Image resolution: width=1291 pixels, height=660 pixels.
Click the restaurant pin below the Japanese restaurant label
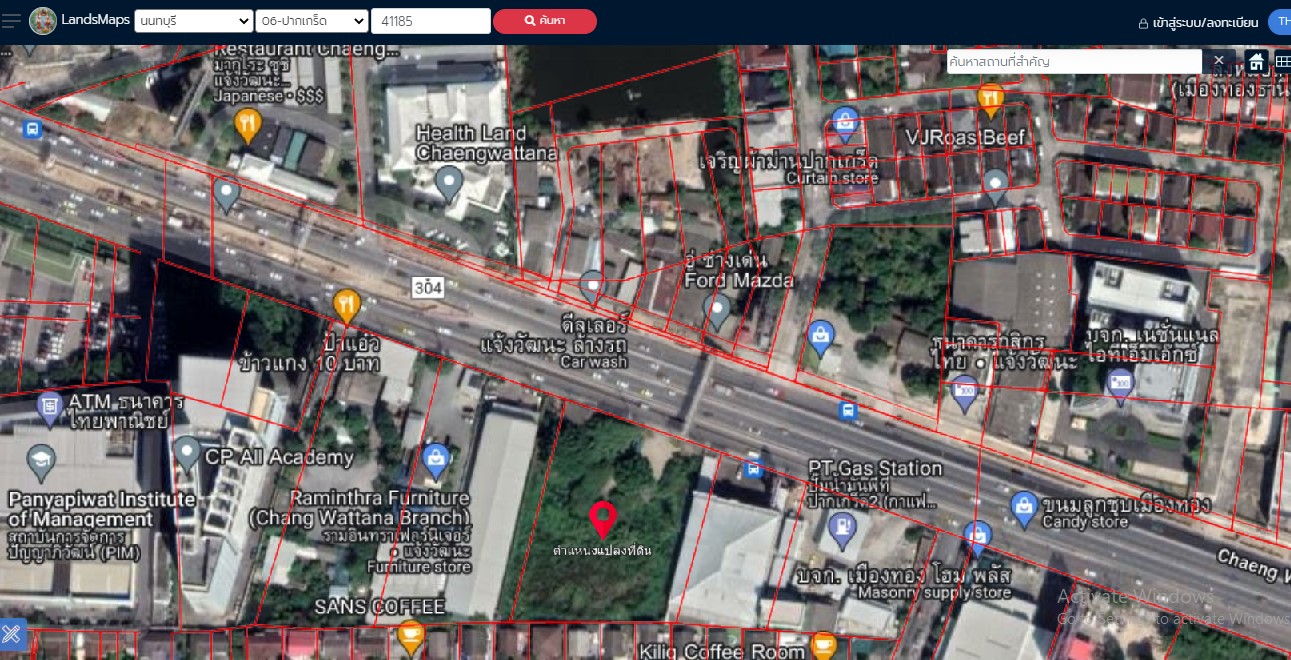click(x=248, y=125)
